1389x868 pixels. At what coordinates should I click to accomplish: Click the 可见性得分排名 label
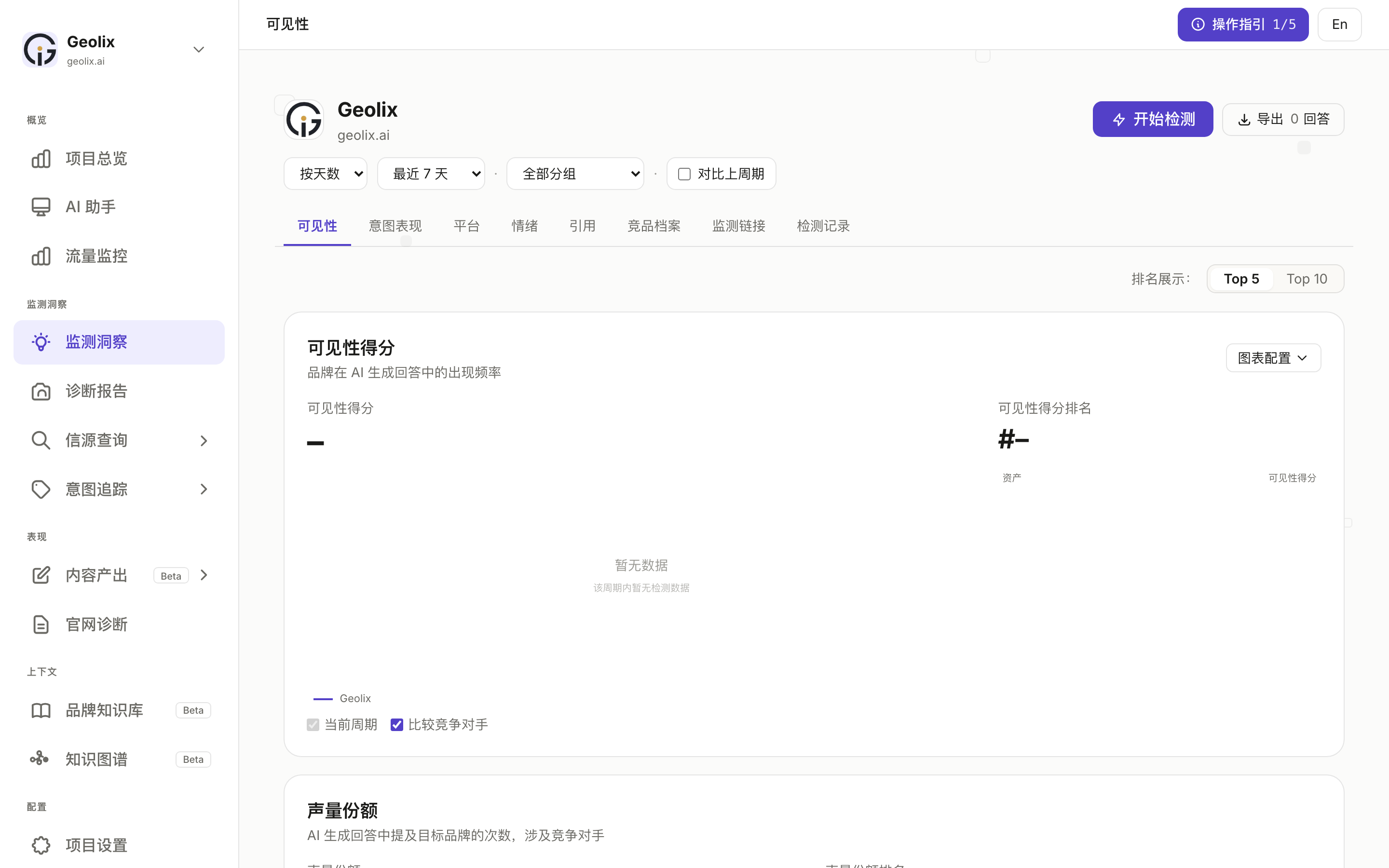[1045, 408]
